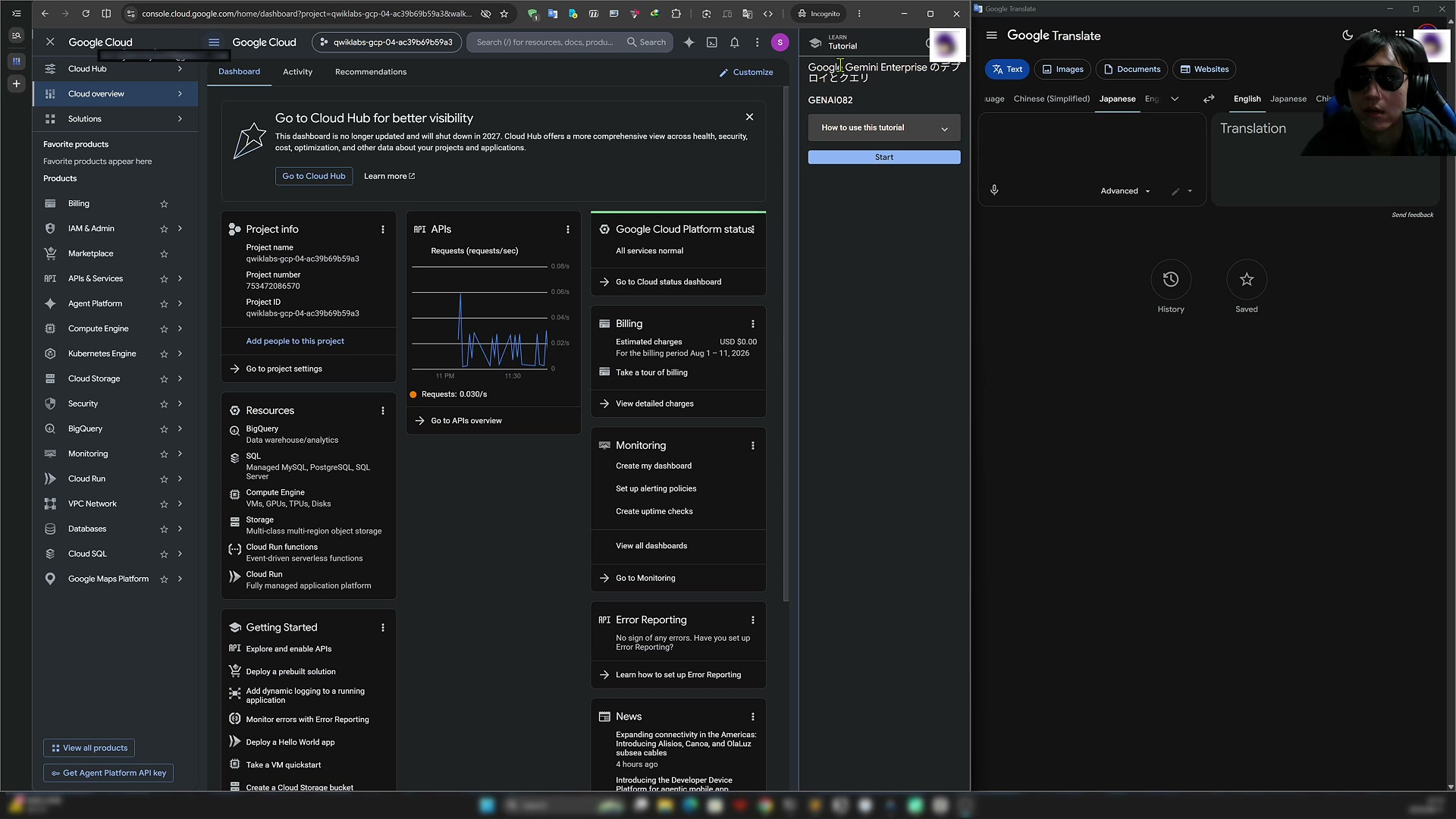Swap languages arrow in Google Translate
1456x819 pixels.
click(1209, 99)
